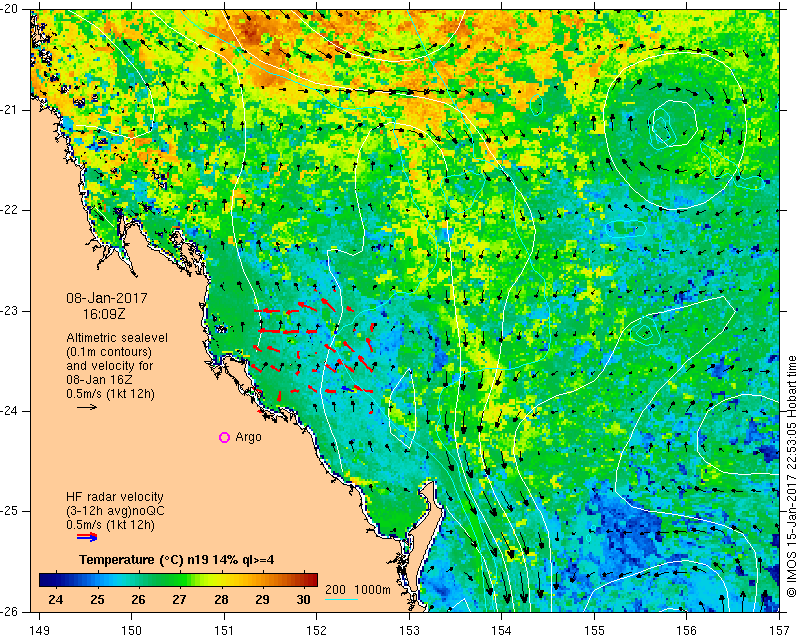Click latitude axis label '-25'
Image resolution: width=800 pixels, height=640 pixels.
[x=11, y=511]
